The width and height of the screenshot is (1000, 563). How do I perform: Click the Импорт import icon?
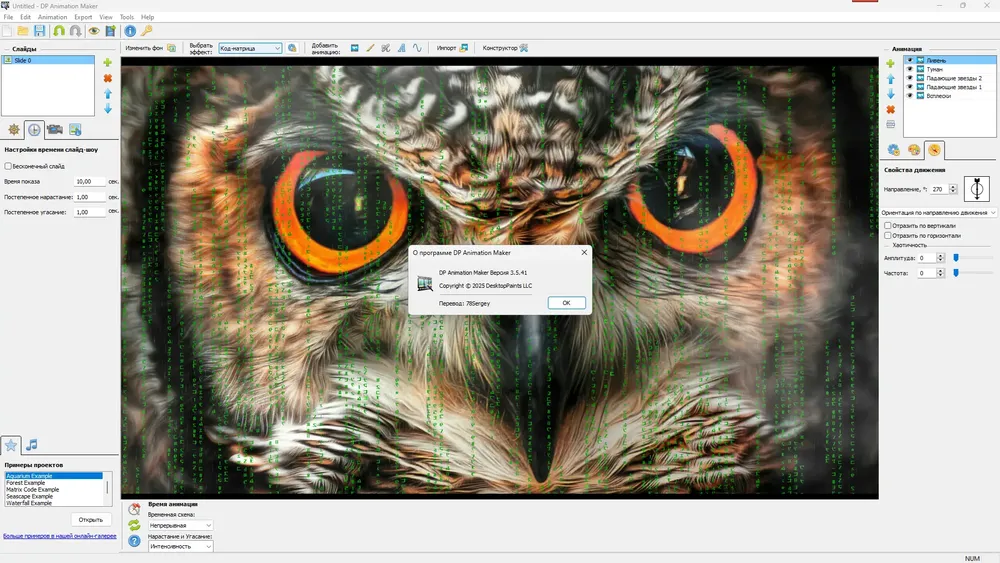[464, 48]
